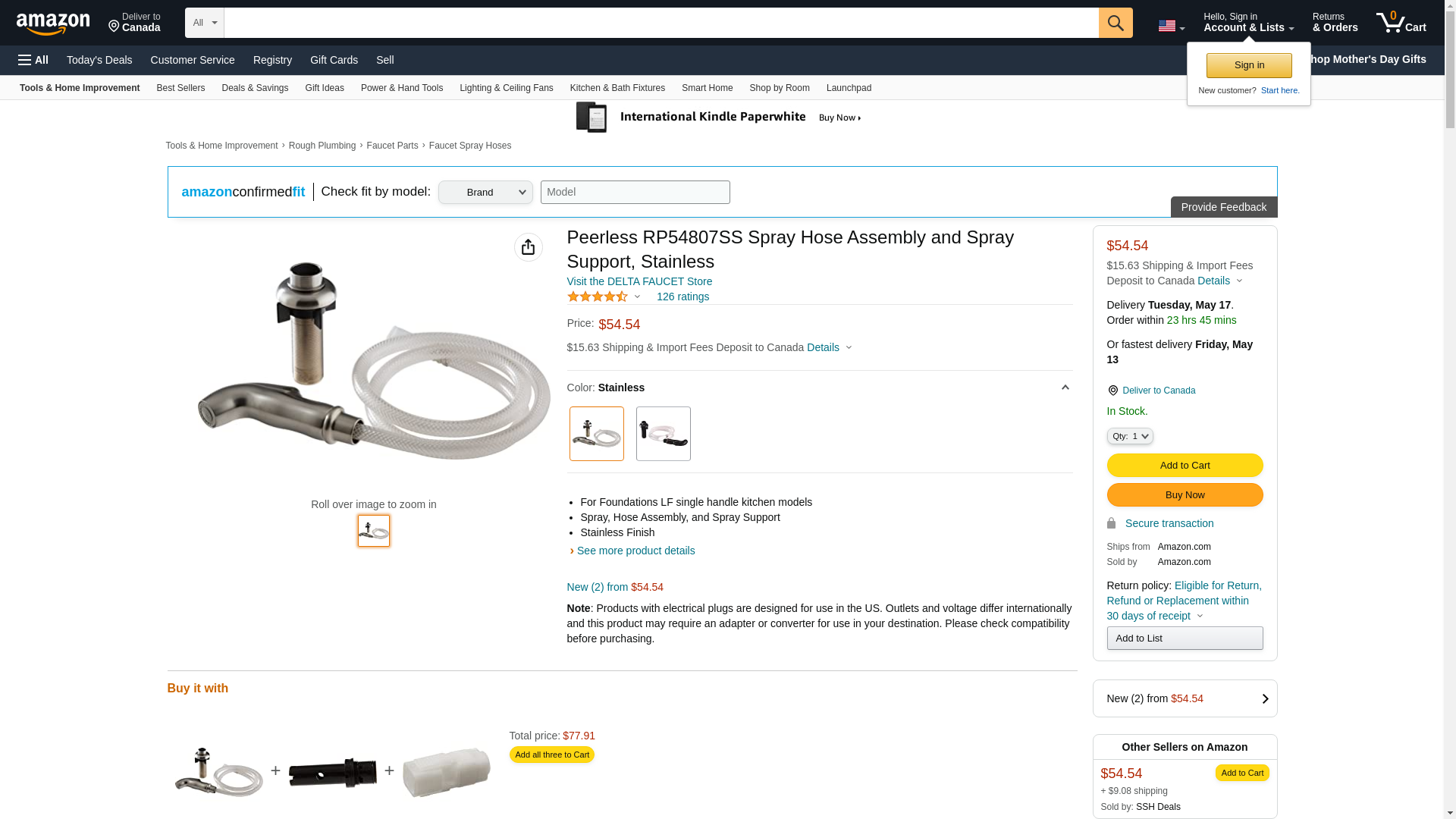
Task: Click the Add to Cart button
Action: [x=1185, y=465]
